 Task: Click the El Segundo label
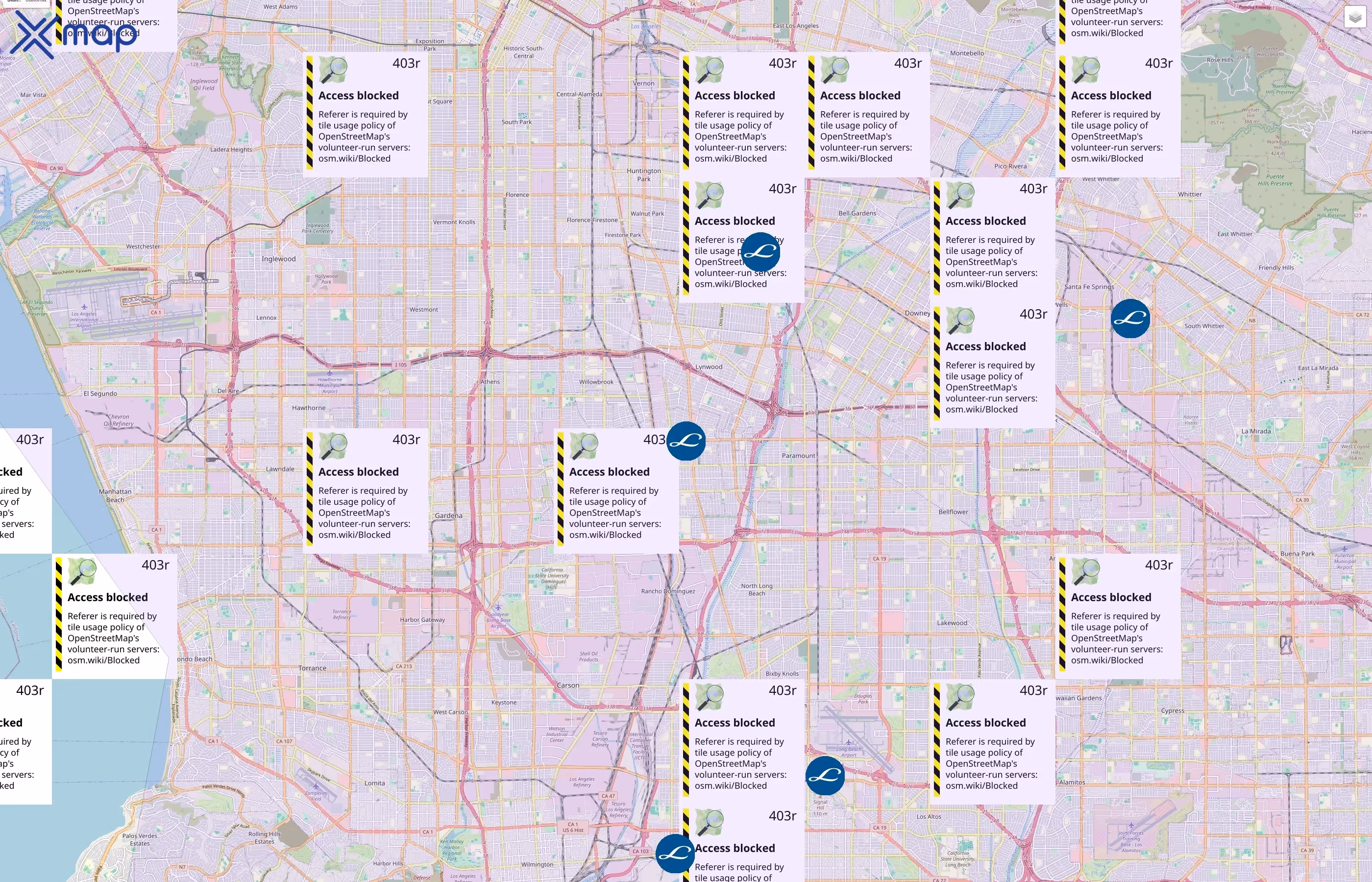100,393
